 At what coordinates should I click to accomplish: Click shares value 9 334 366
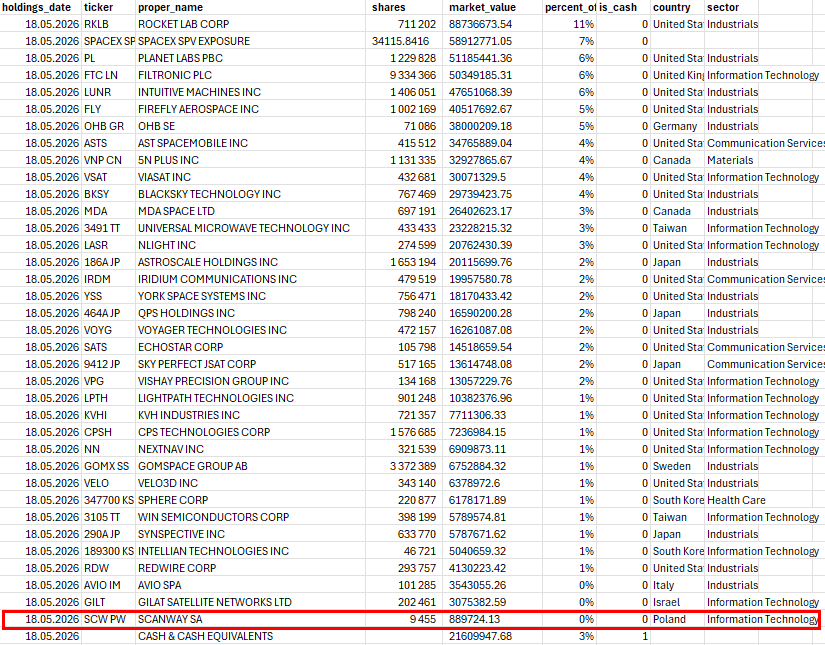pyautogui.click(x=404, y=75)
